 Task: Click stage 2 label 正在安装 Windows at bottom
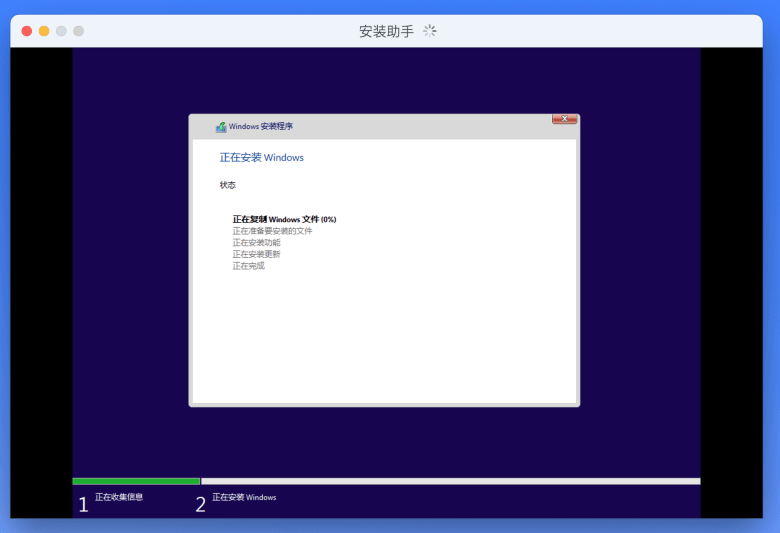[244, 497]
